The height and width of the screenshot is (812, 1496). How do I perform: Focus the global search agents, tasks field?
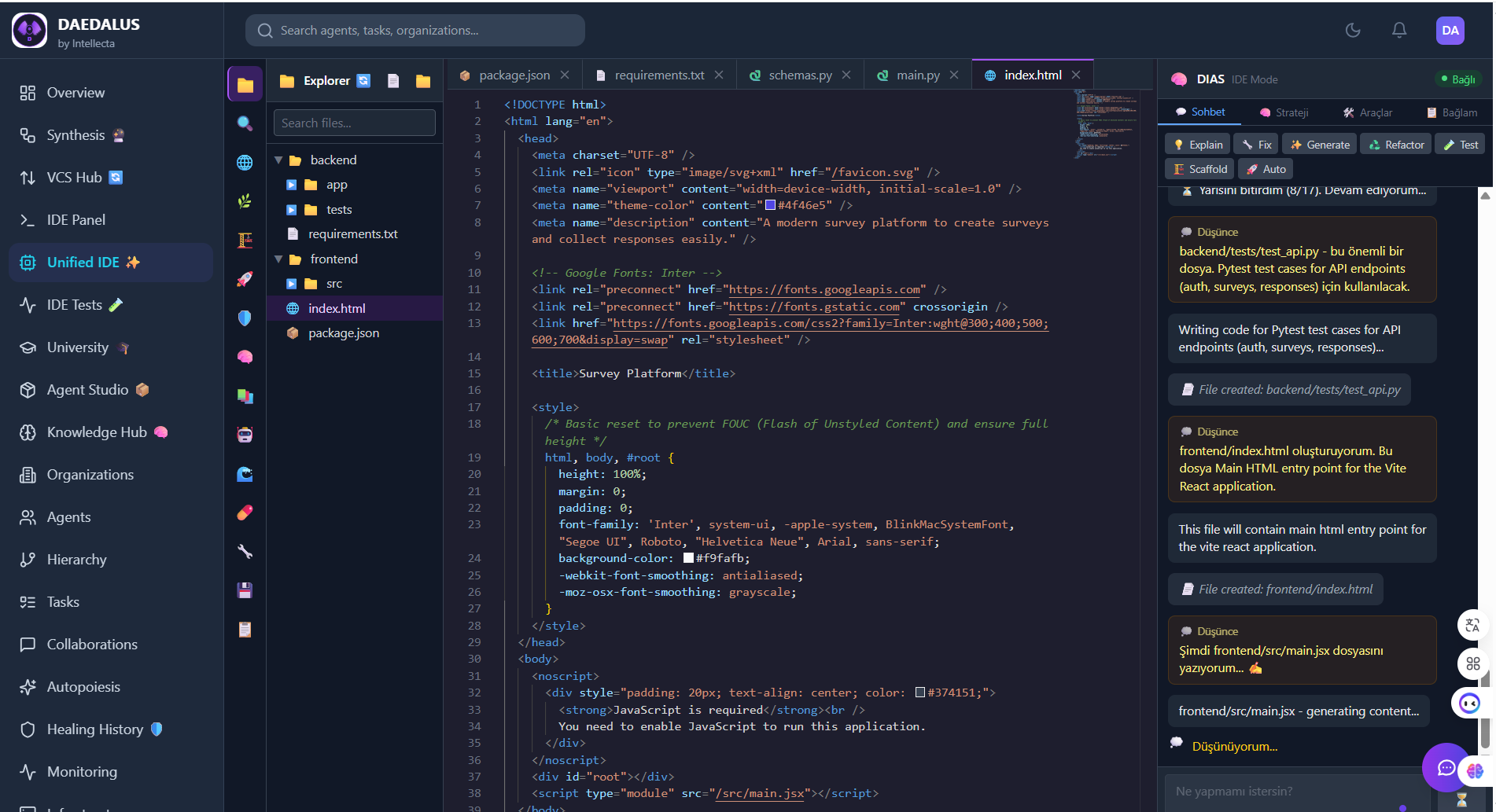click(x=415, y=31)
